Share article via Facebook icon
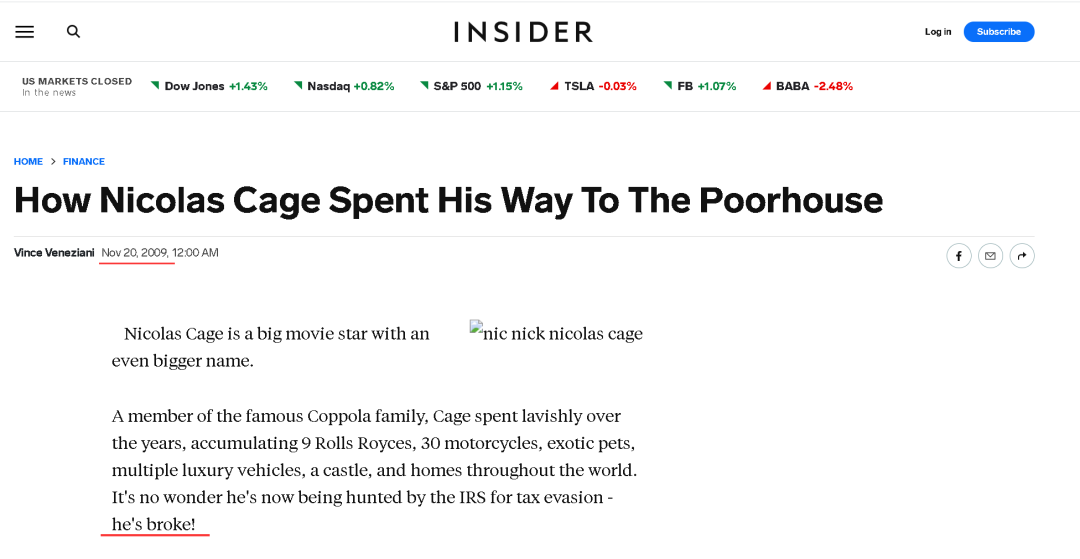This screenshot has height=559, width=1080. pyautogui.click(x=959, y=256)
